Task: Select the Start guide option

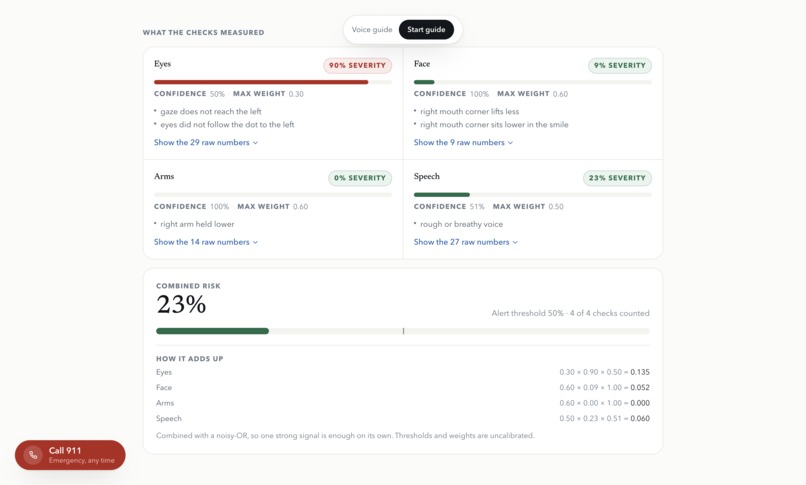Action: [x=426, y=30]
